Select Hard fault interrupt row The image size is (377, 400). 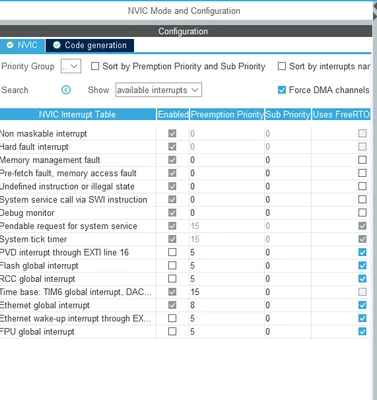coord(185,147)
